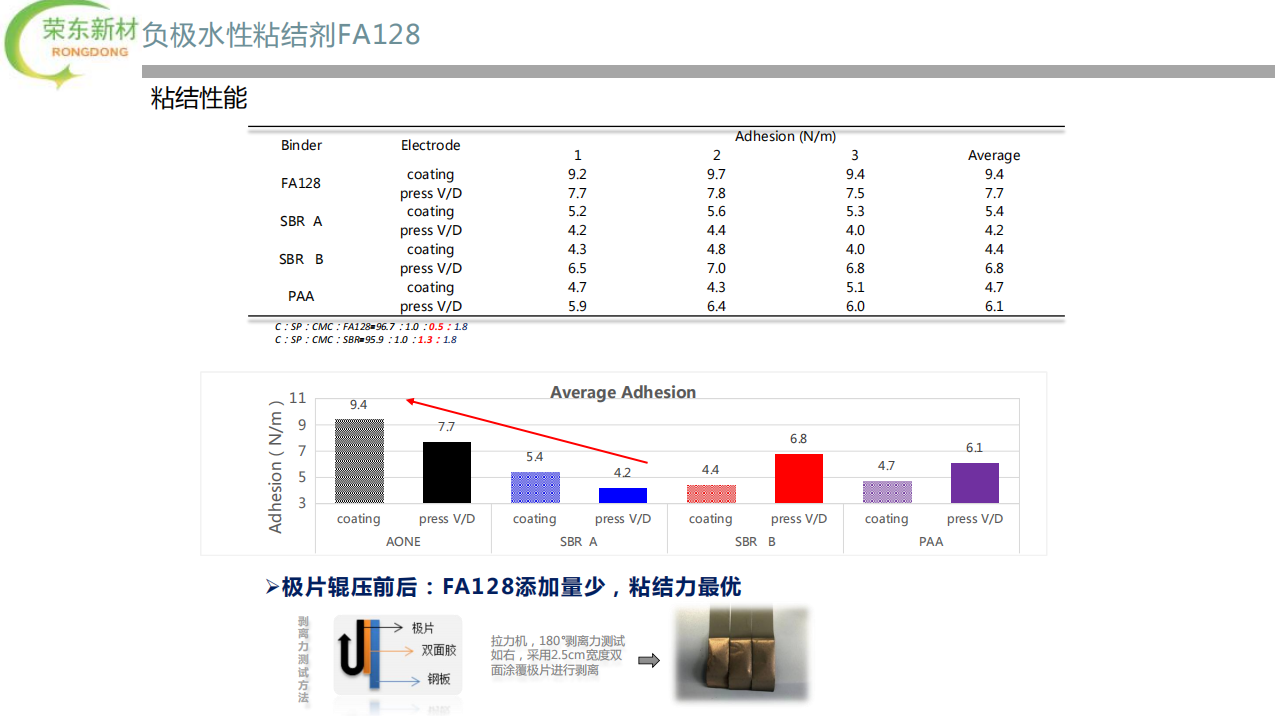The image size is (1275, 716).
Task: Click the FA128 binder row label in the table
Action: coord(301,183)
